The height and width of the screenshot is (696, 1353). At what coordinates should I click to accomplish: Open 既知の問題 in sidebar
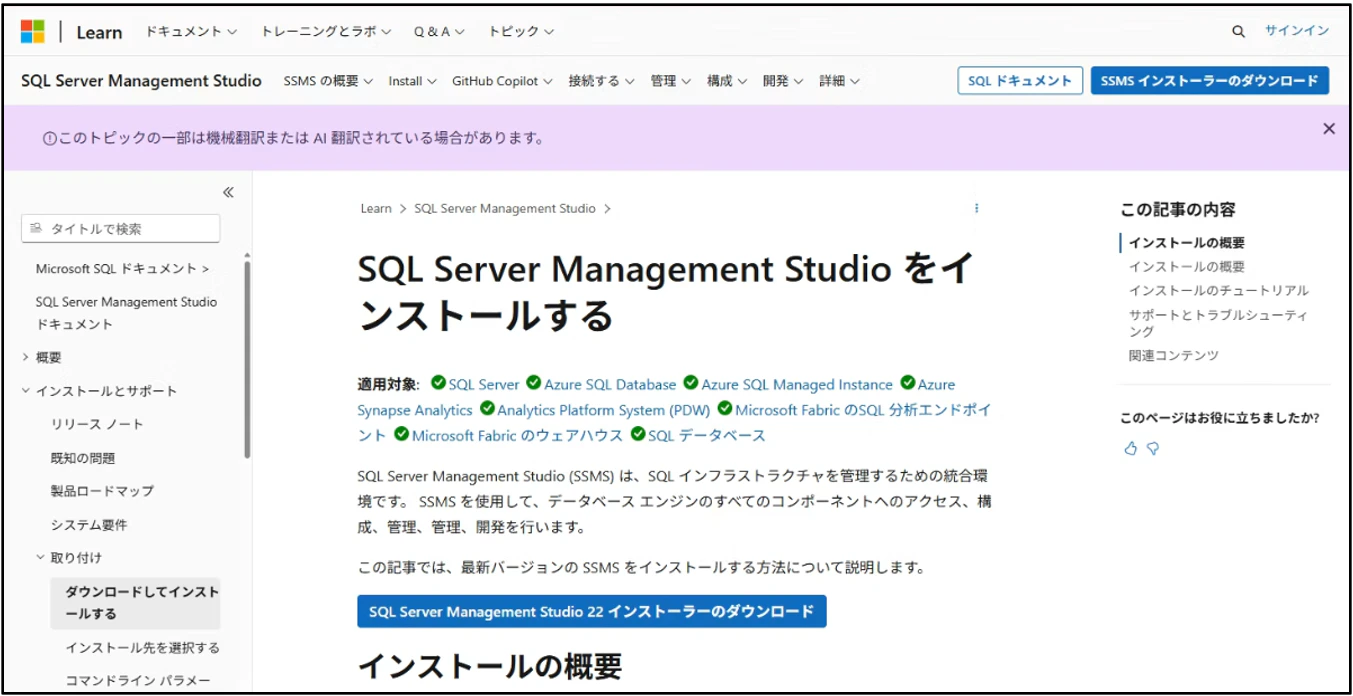[83, 458]
